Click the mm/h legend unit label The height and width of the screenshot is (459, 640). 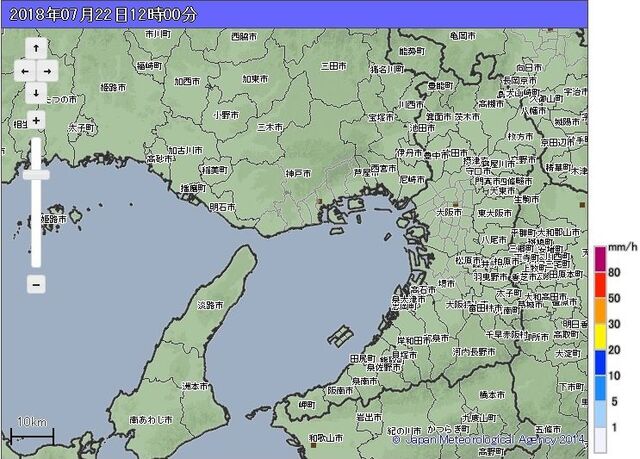(622, 246)
